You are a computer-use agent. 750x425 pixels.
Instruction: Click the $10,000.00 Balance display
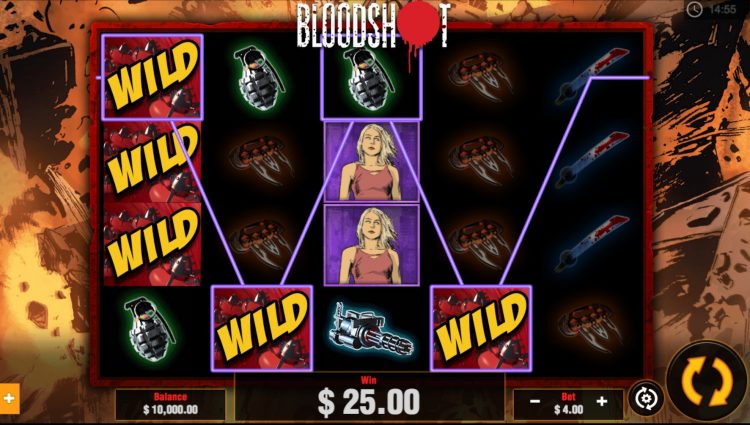coord(170,404)
